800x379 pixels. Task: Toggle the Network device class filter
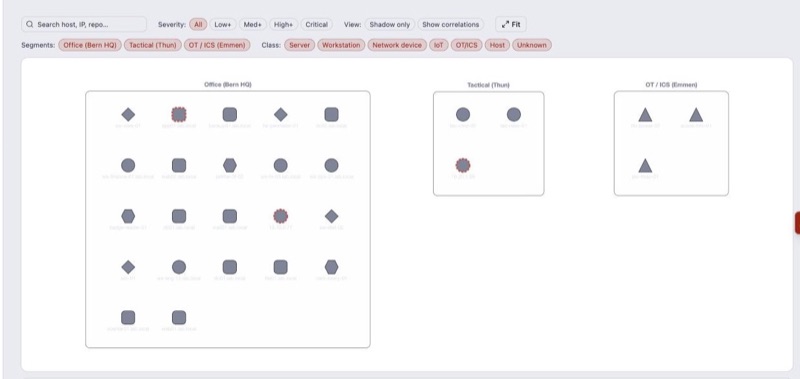point(397,45)
